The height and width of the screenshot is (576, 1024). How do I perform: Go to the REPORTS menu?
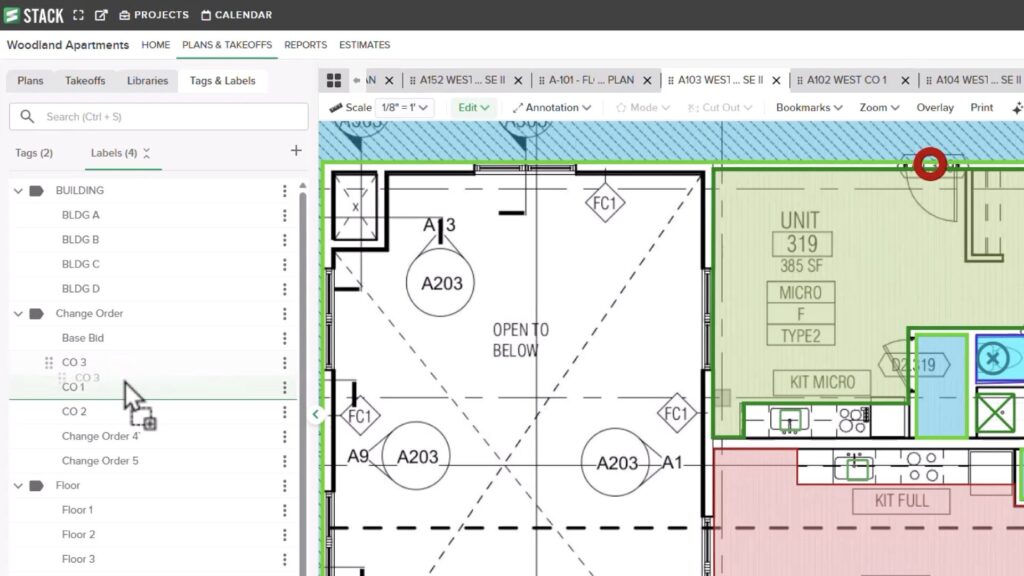305,45
